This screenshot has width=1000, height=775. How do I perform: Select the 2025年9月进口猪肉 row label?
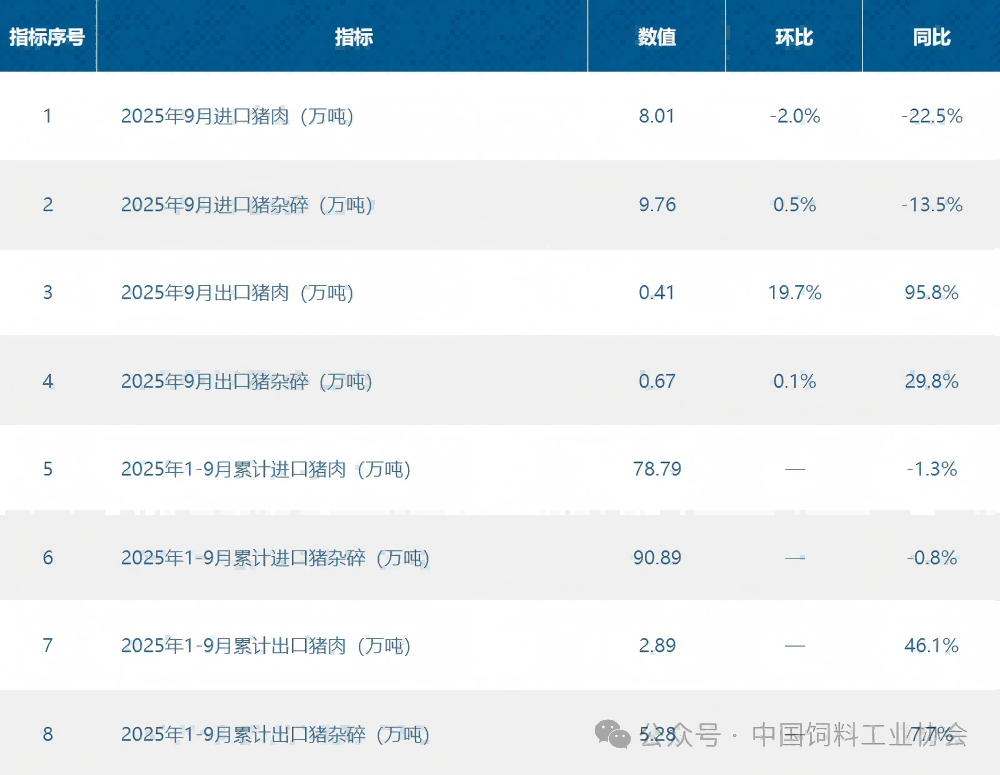coord(237,116)
